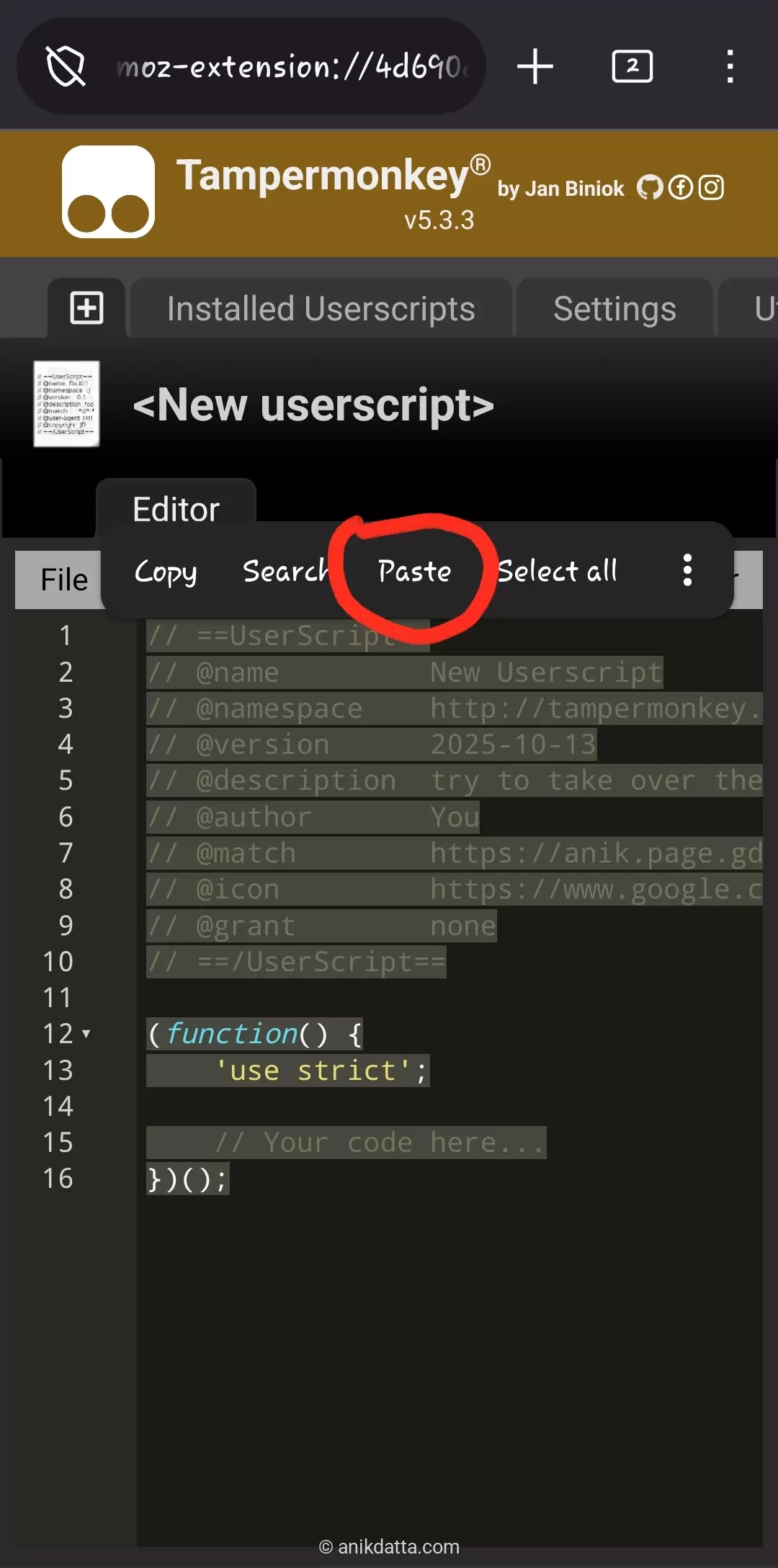The height and width of the screenshot is (1568, 778).
Task: Click the '(function() {' code line
Action: coord(255,1034)
